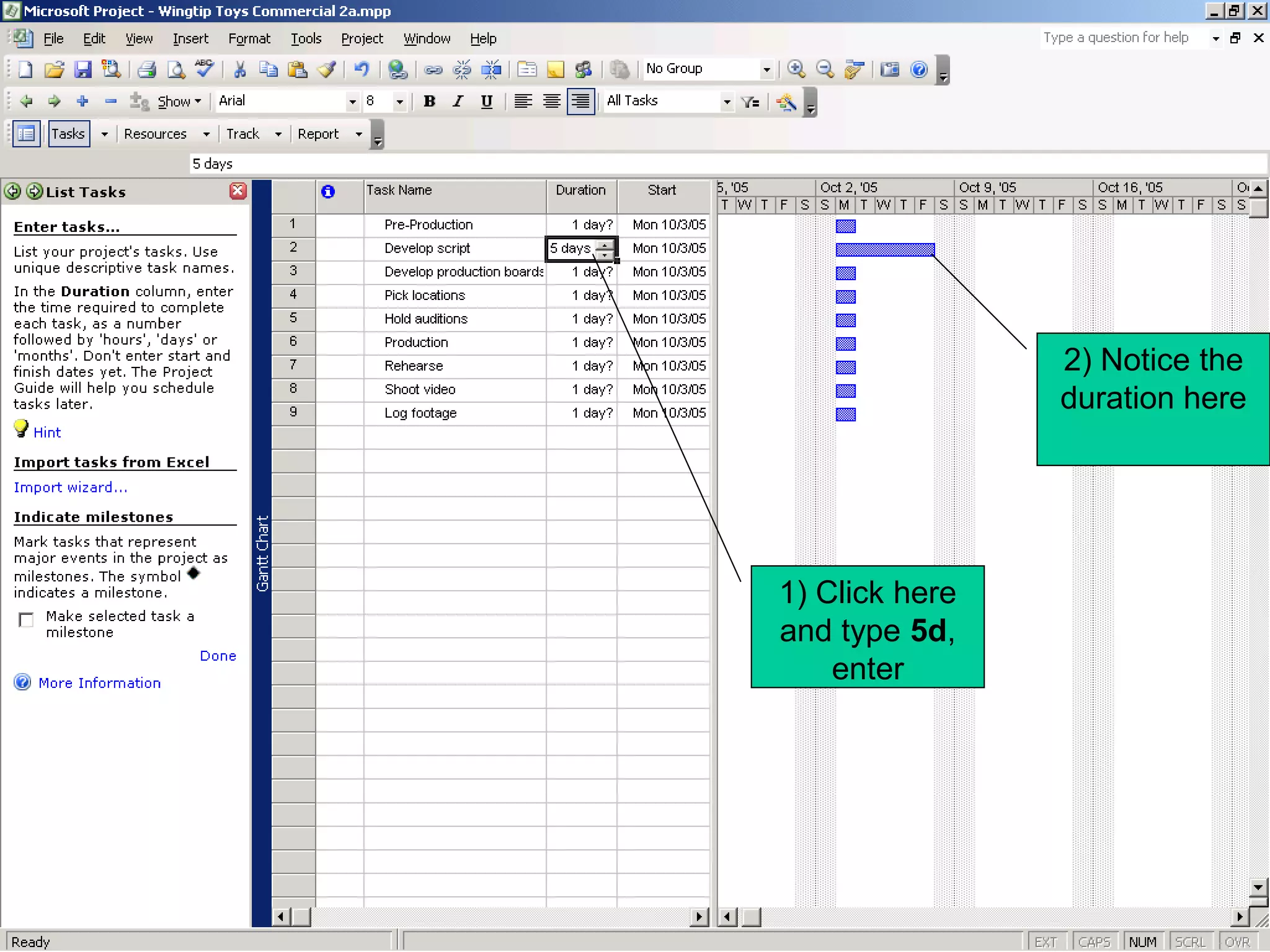Click the Zoom Out magnifier icon
This screenshot has height=952, width=1270.
click(x=825, y=69)
